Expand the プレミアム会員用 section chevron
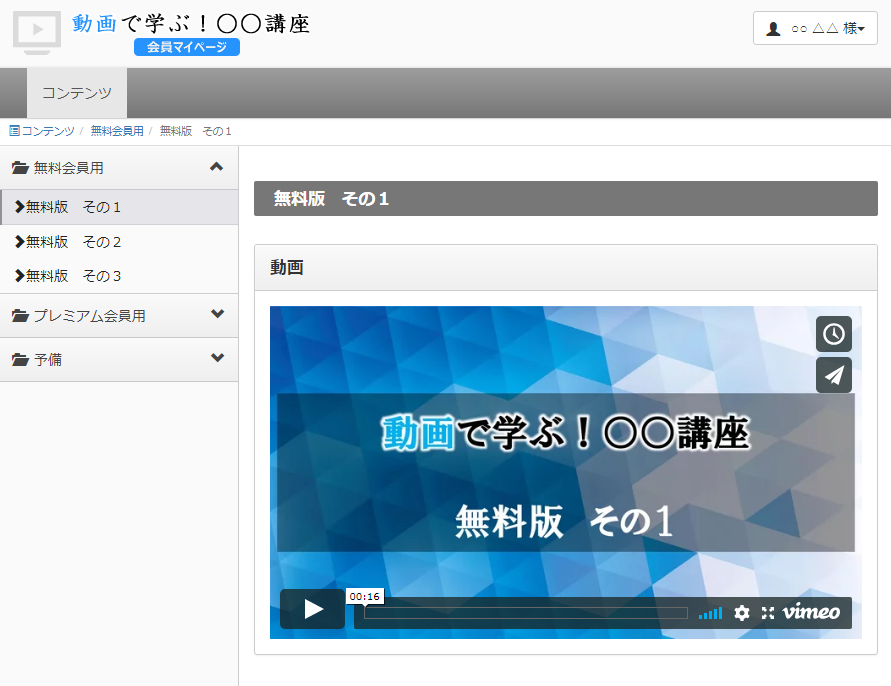Image resolution: width=891 pixels, height=686 pixels. (x=217, y=314)
